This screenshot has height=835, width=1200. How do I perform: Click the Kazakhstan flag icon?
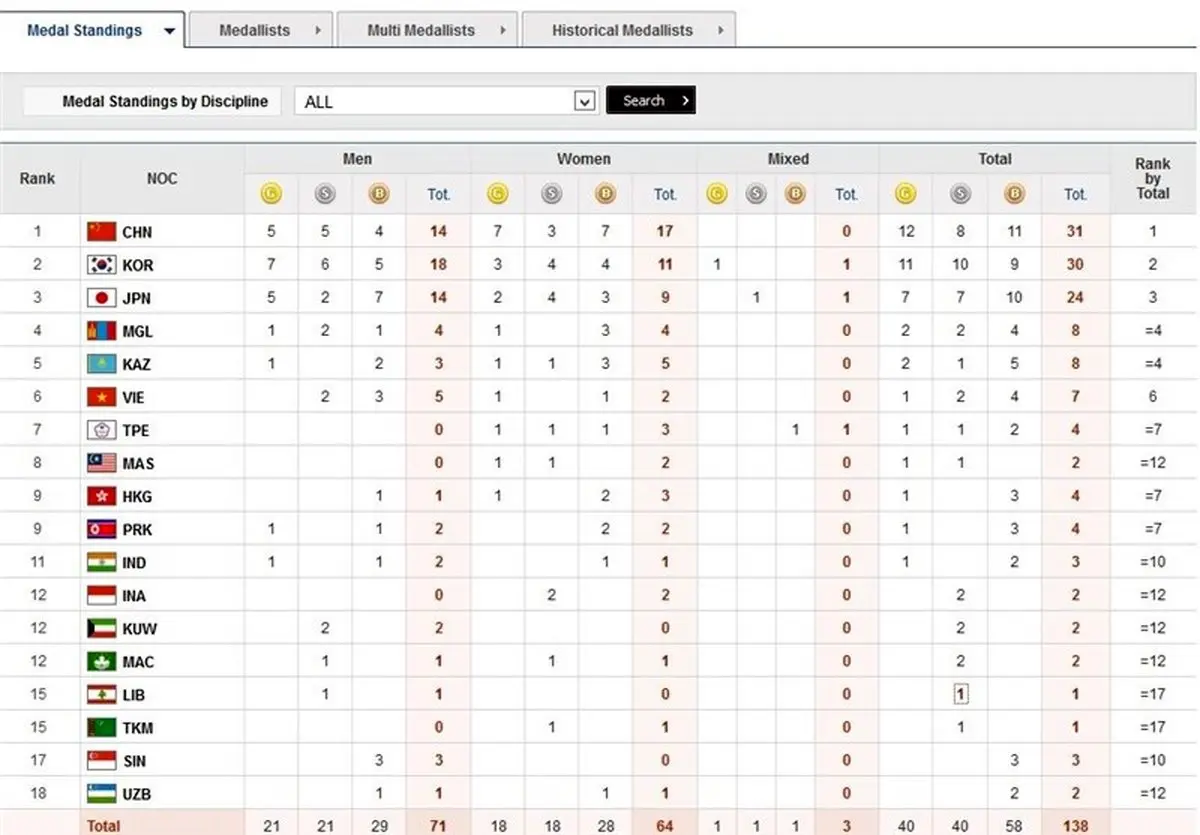(x=102, y=364)
